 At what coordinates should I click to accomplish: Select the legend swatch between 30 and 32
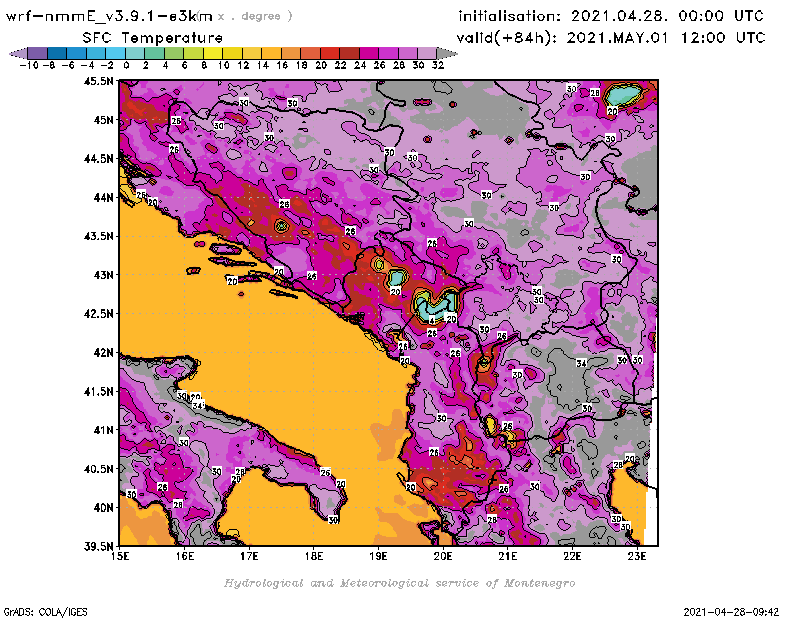pos(427,53)
